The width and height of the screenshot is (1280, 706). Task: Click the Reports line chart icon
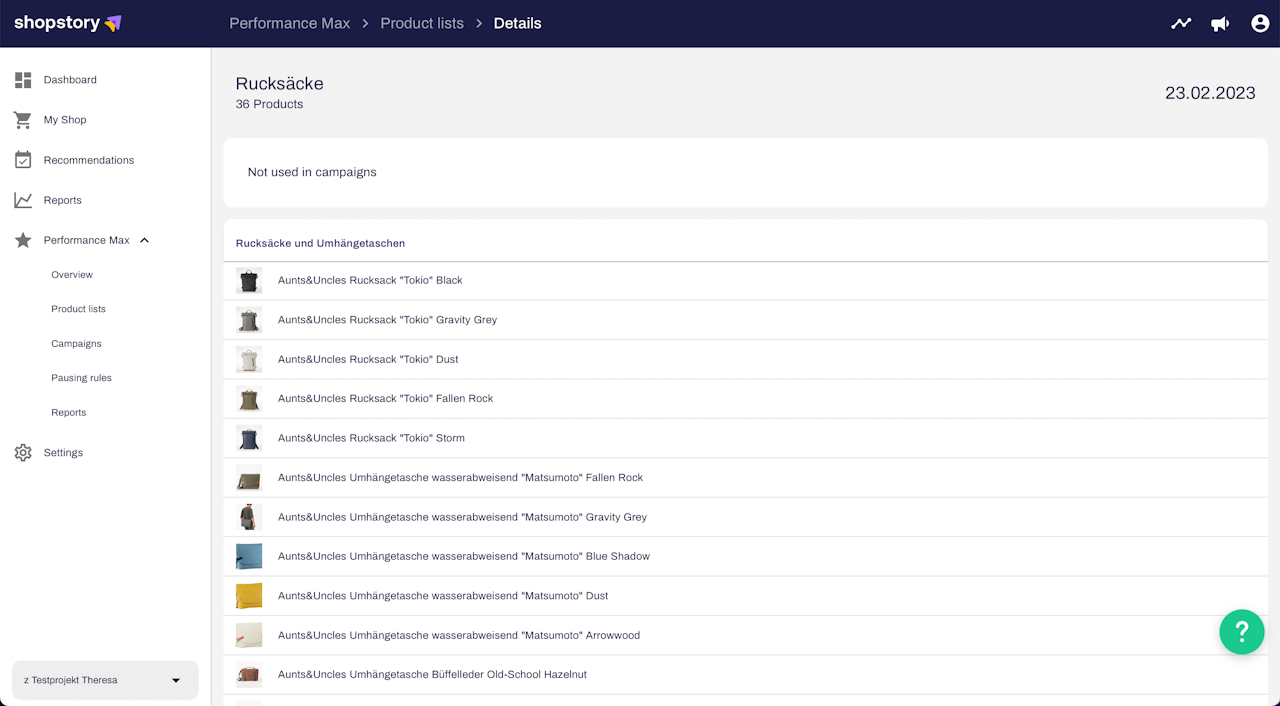coord(23,200)
